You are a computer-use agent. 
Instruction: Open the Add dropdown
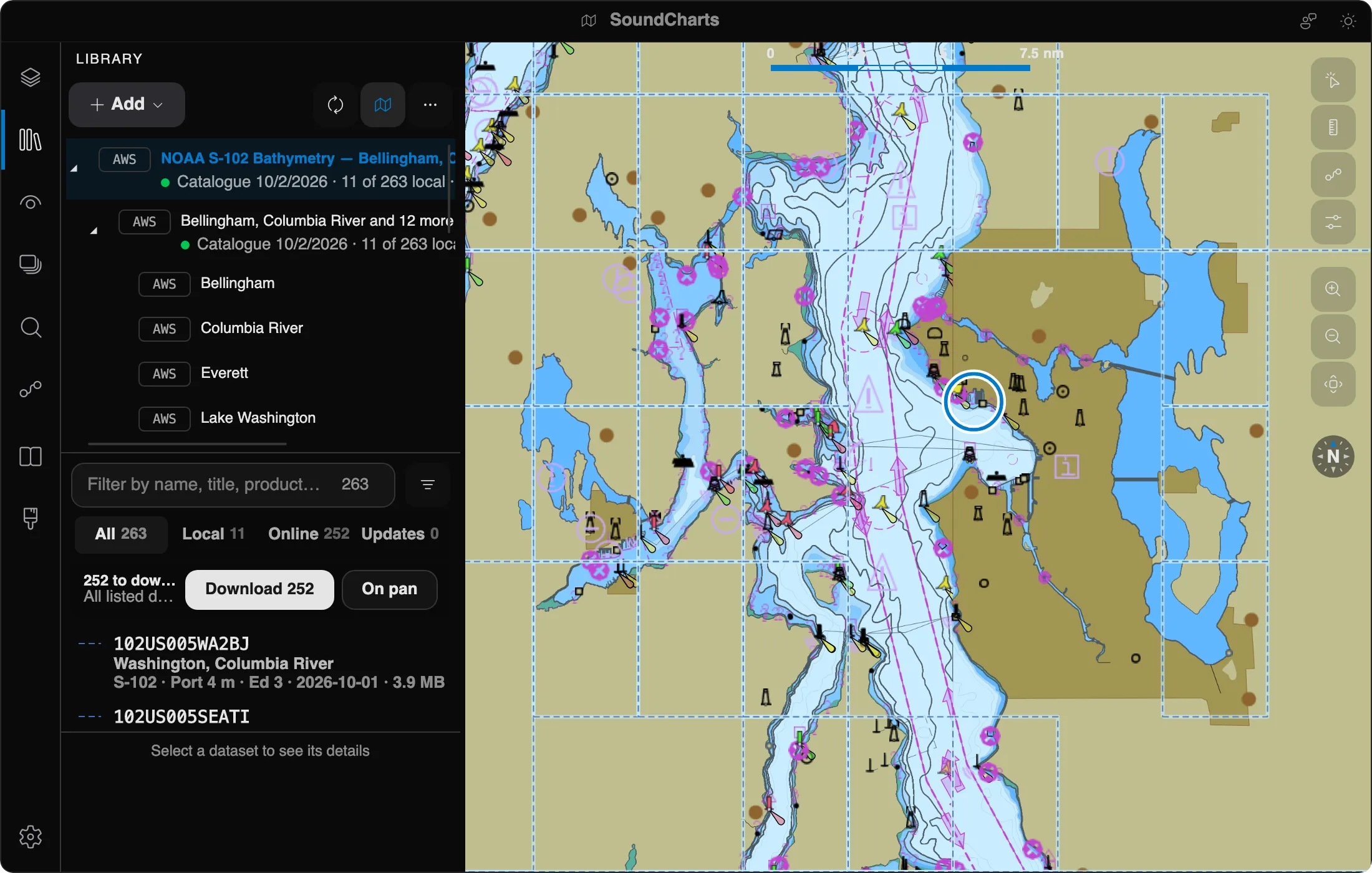127,104
